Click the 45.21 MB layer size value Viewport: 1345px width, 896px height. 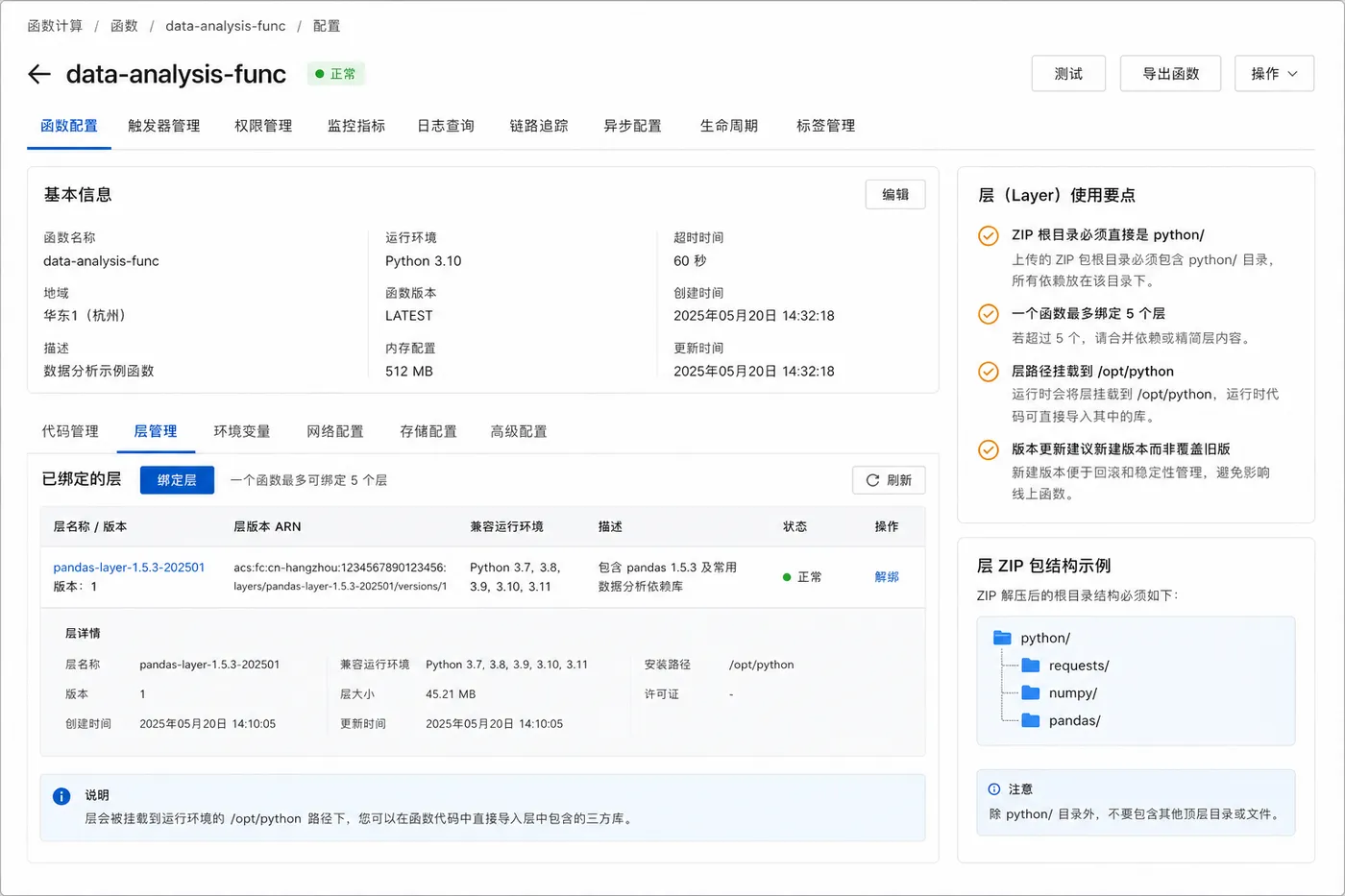(451, 694)
